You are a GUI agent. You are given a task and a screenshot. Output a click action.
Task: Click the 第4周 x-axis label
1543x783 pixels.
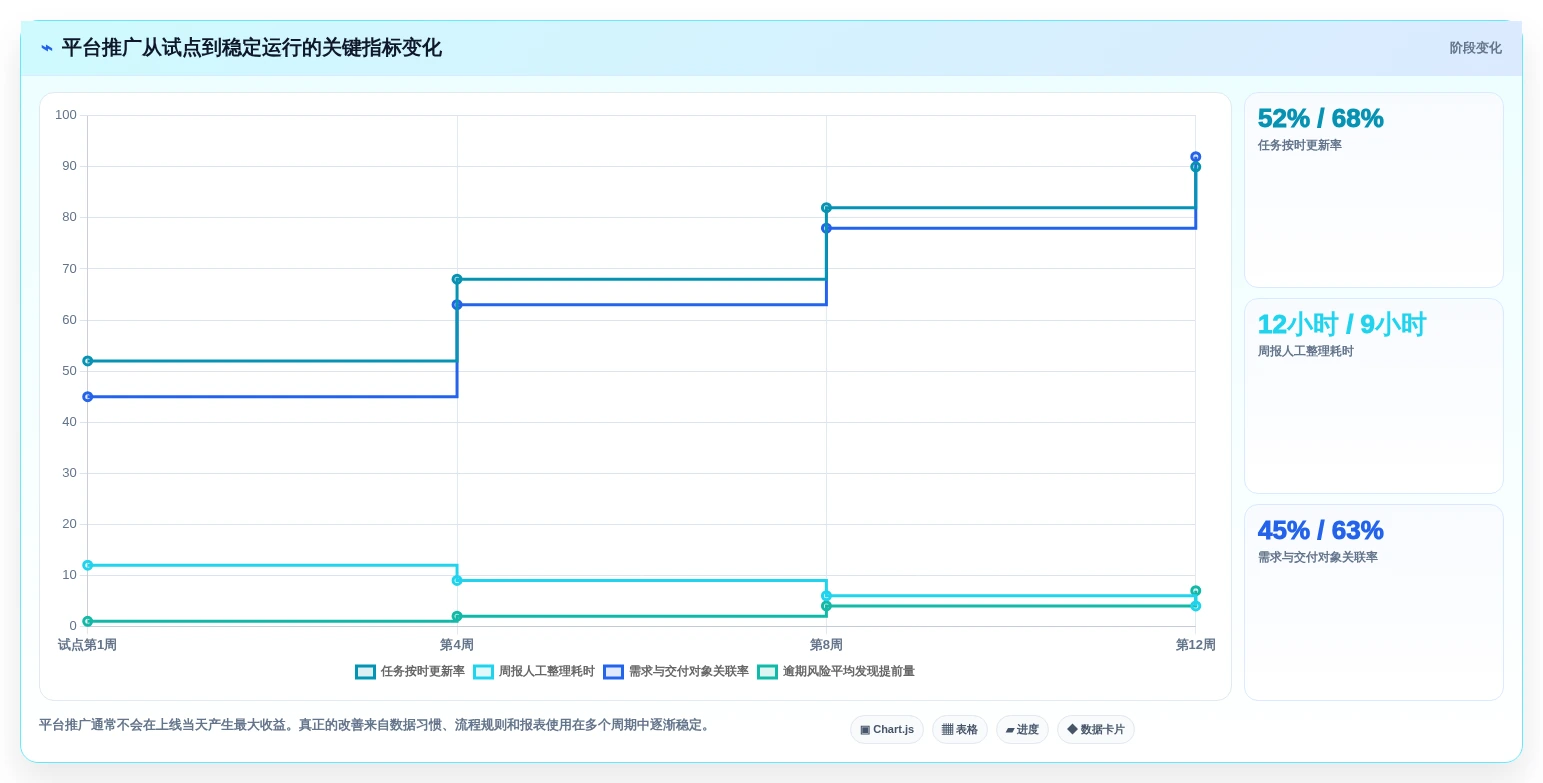click(457, 645)
